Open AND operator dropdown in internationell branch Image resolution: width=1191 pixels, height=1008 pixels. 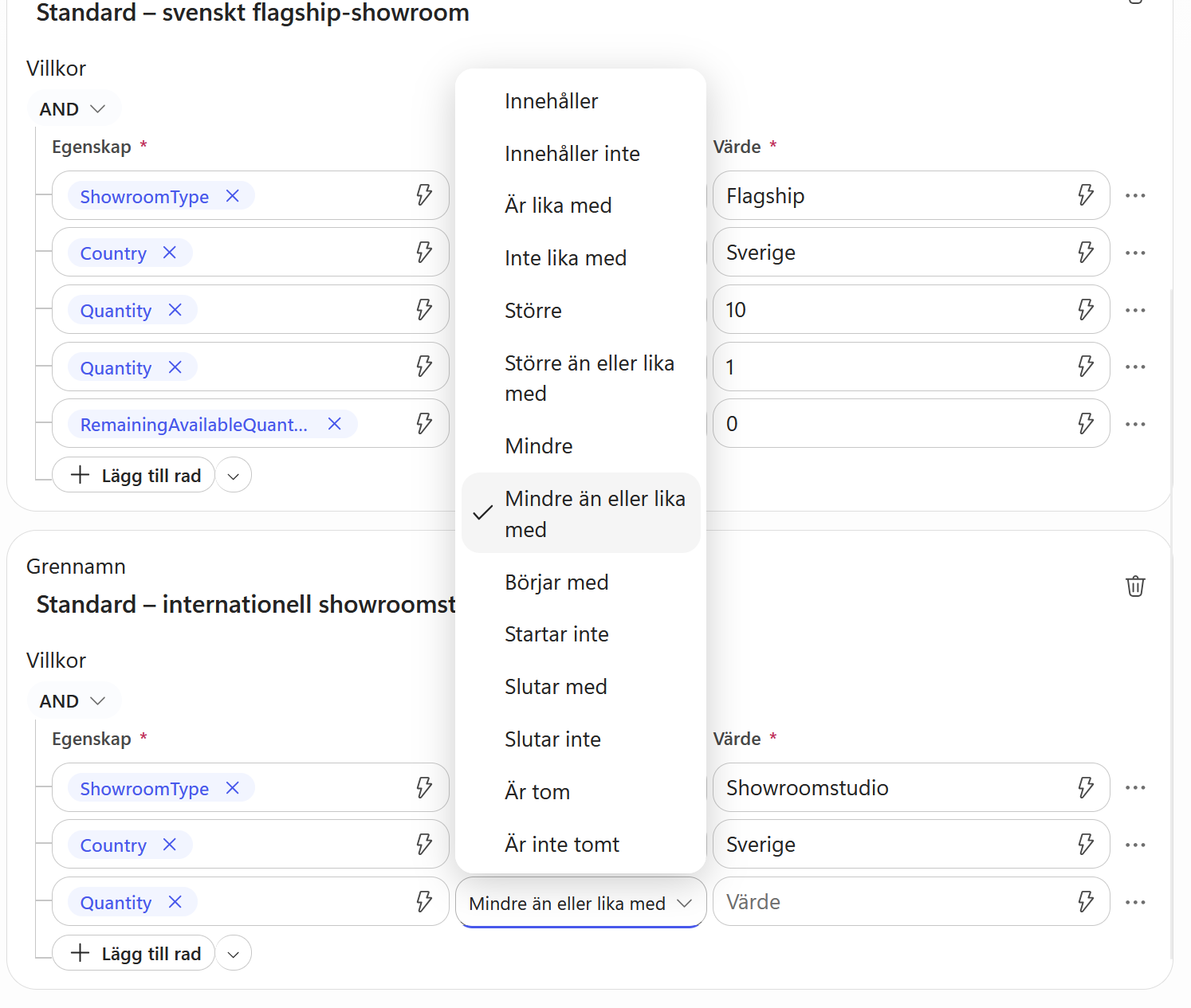coord(73,701)
